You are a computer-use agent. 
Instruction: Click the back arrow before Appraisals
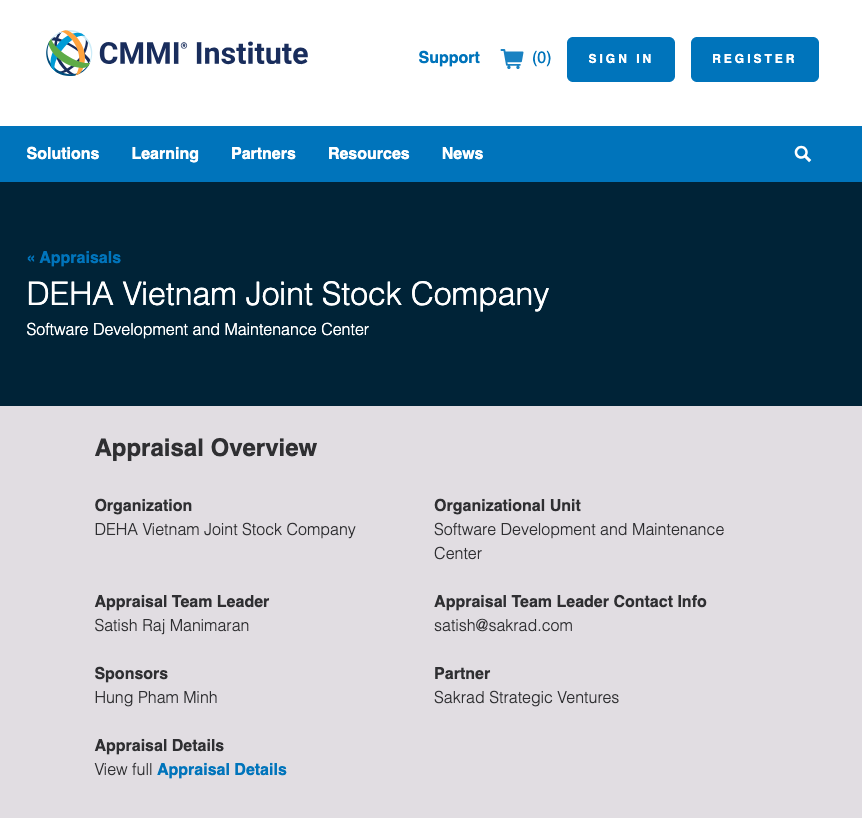[31, 257]
